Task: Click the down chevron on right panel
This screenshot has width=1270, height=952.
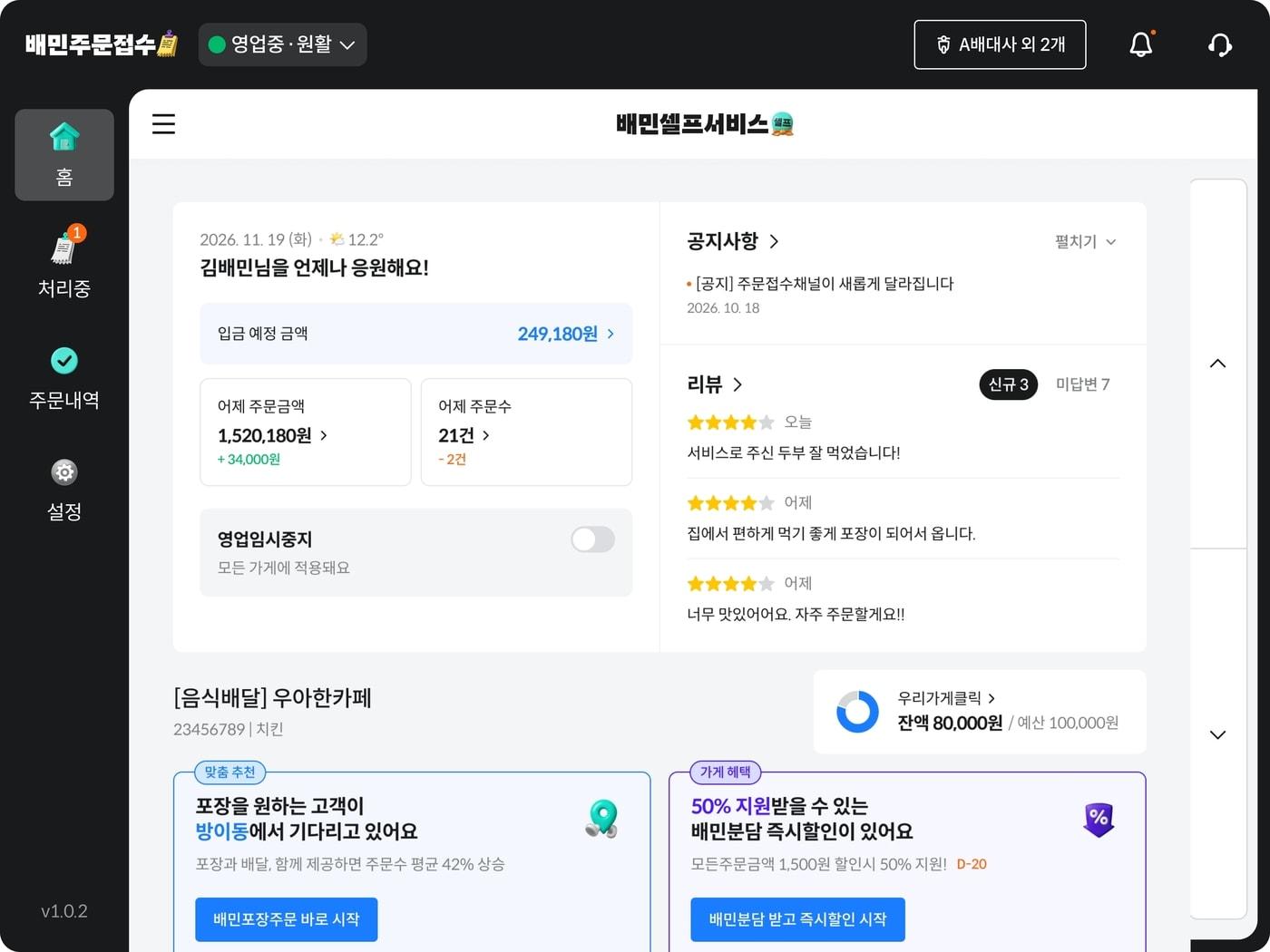Action: click(x=1217, y=734)
